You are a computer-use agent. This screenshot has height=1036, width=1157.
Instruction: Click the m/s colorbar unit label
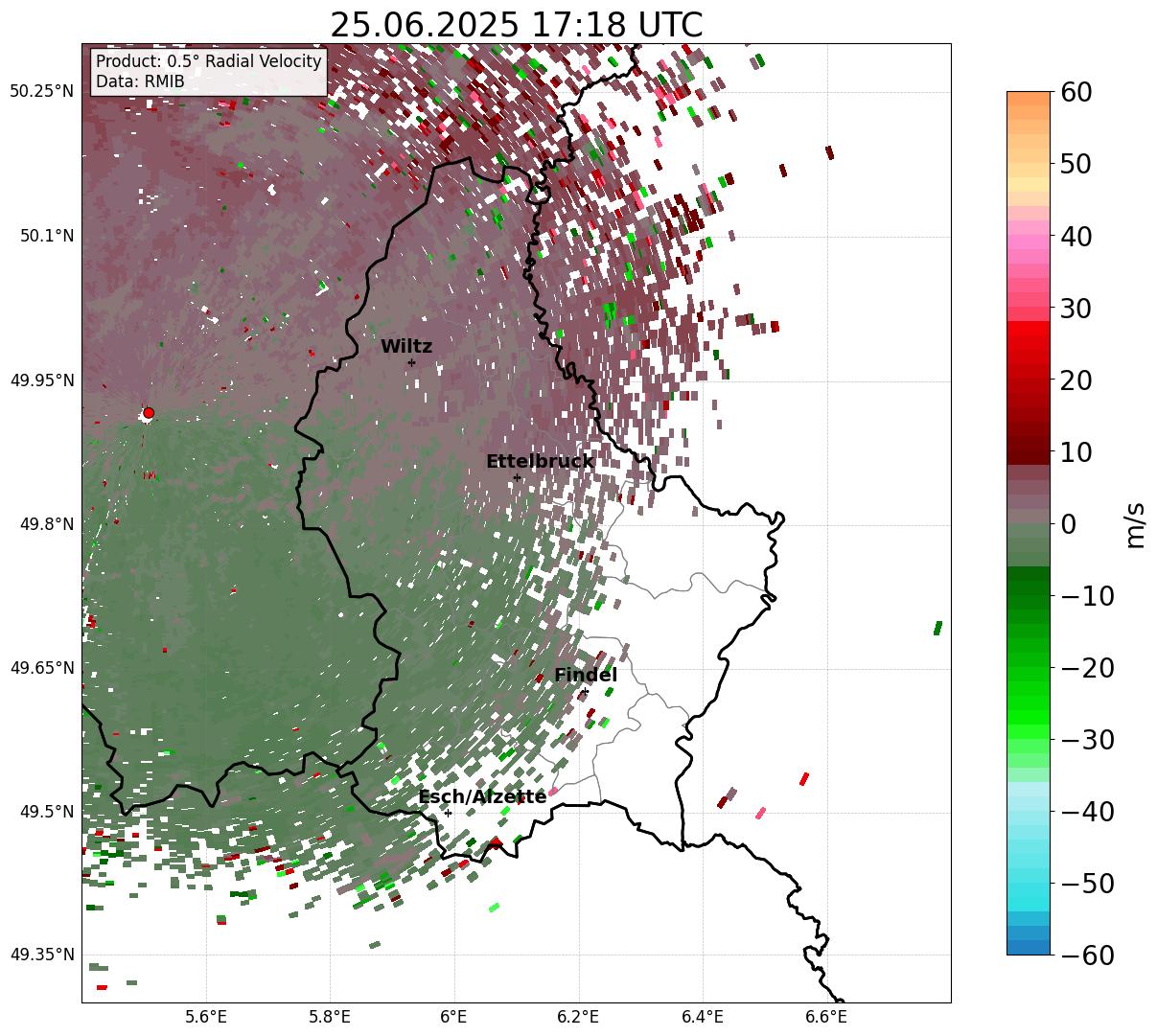(x=1136, y=524)
